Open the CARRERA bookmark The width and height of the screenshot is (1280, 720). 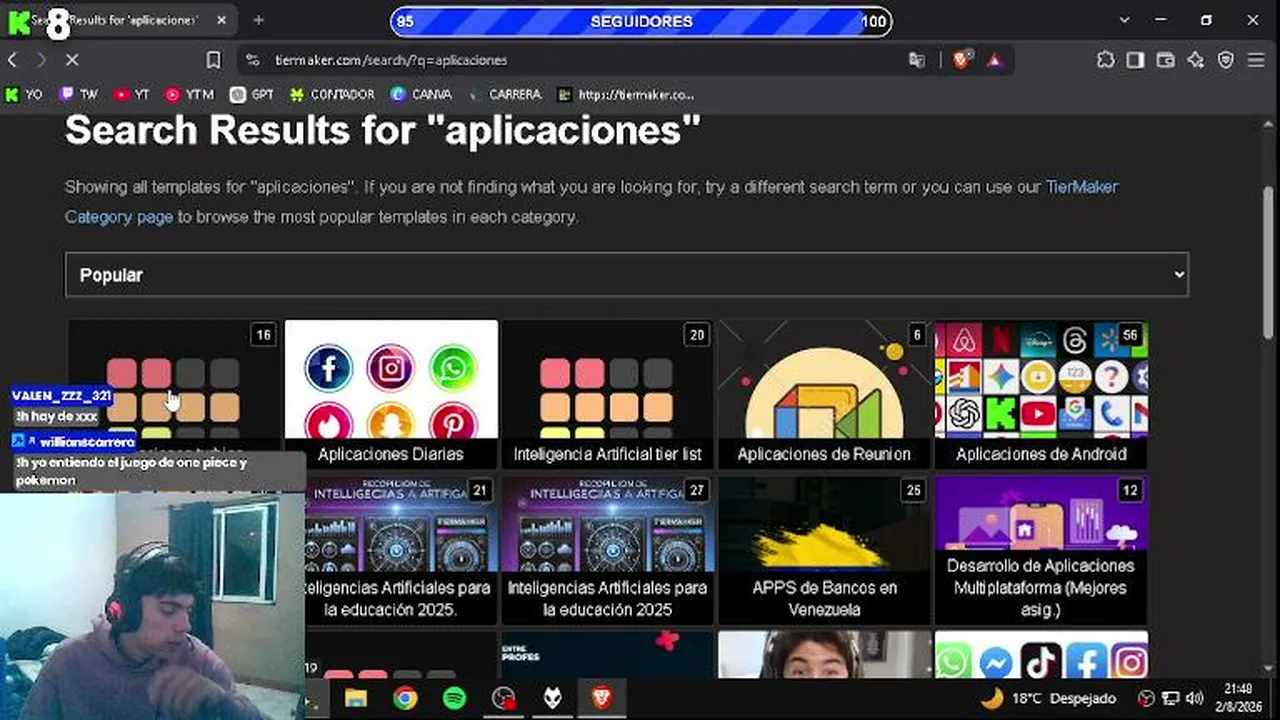(505, 94)
